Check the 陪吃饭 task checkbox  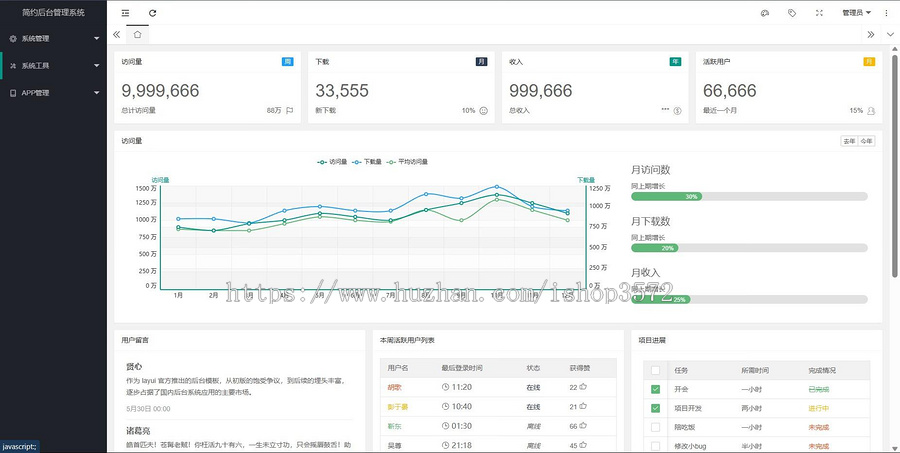pos(655,427)
